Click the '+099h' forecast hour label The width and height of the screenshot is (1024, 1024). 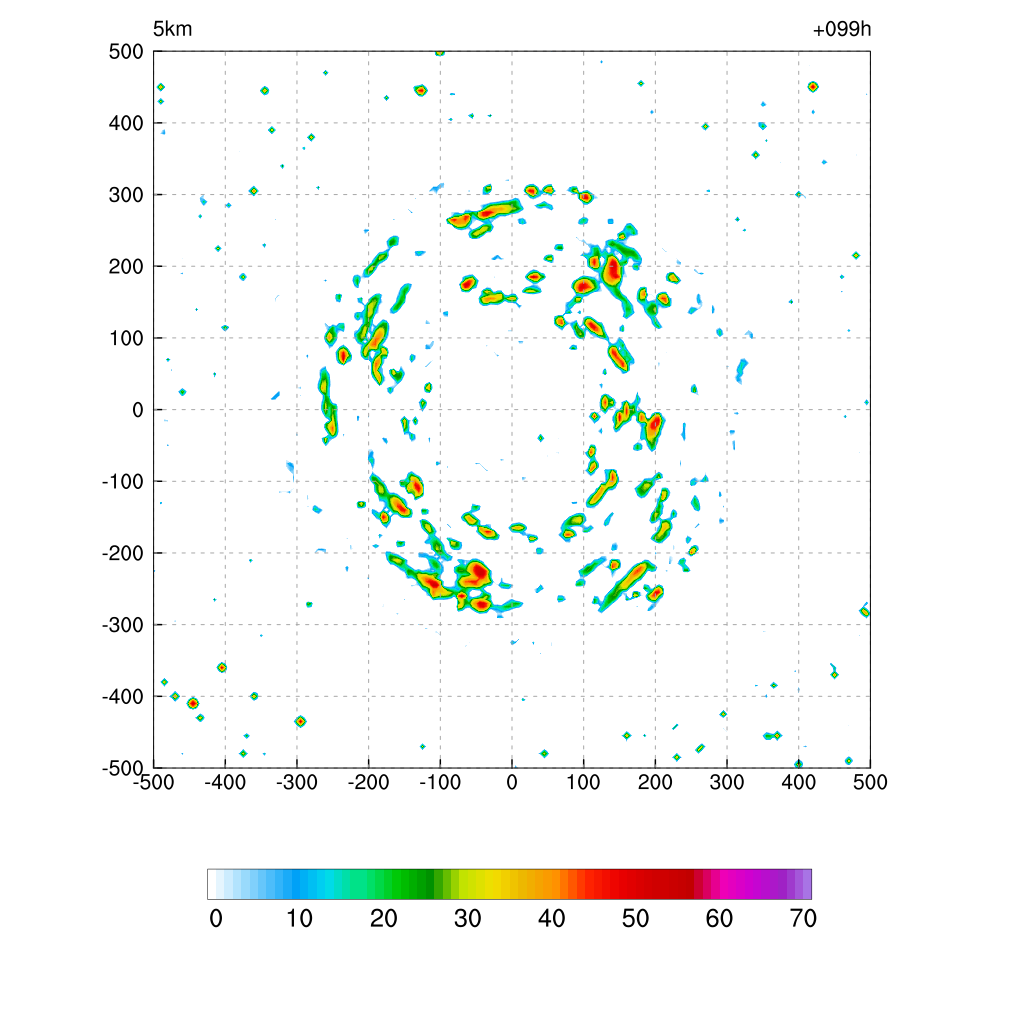pyautogui.click(x=841, y=29)
